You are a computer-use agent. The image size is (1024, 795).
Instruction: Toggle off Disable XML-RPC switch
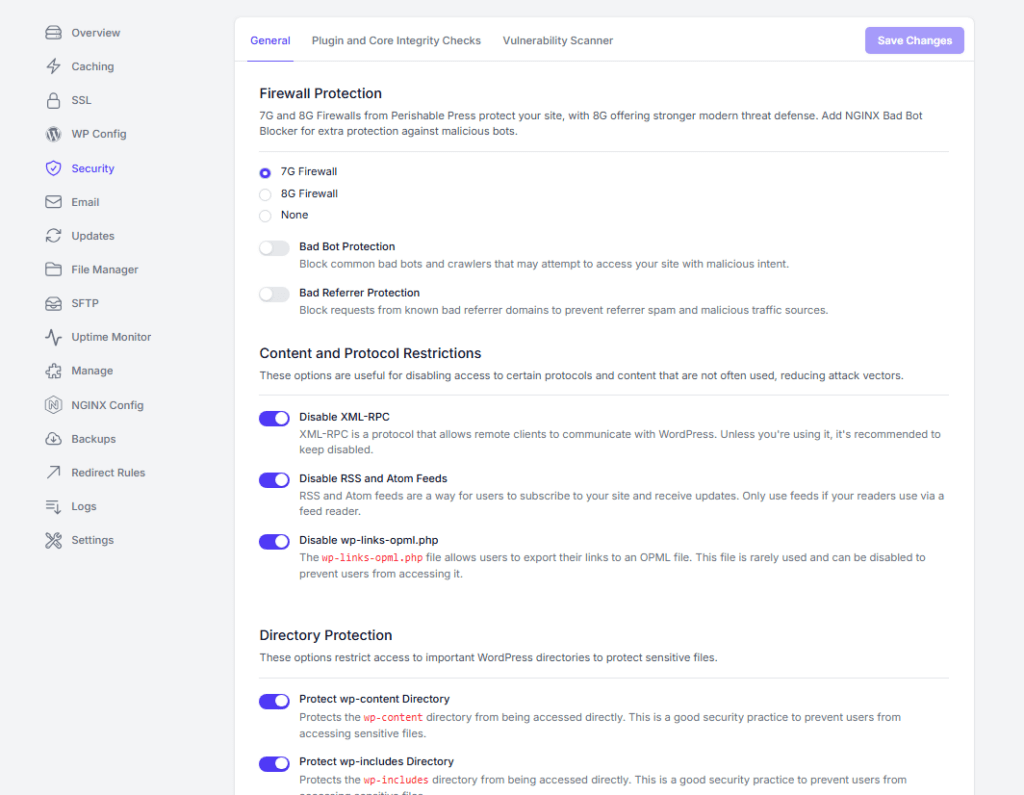tap(274, 418)
